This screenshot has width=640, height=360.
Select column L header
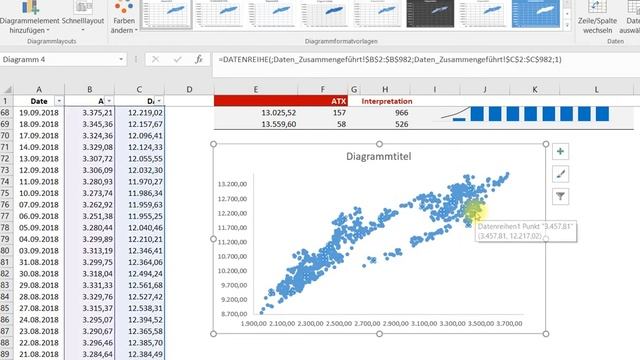(x=596, y=89)
